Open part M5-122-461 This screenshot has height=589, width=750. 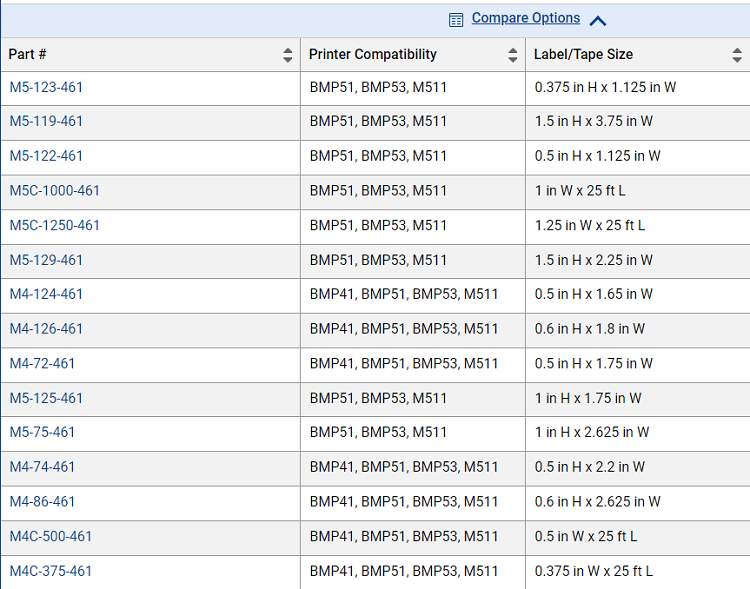pyautogui.click(x=46, y=156)
